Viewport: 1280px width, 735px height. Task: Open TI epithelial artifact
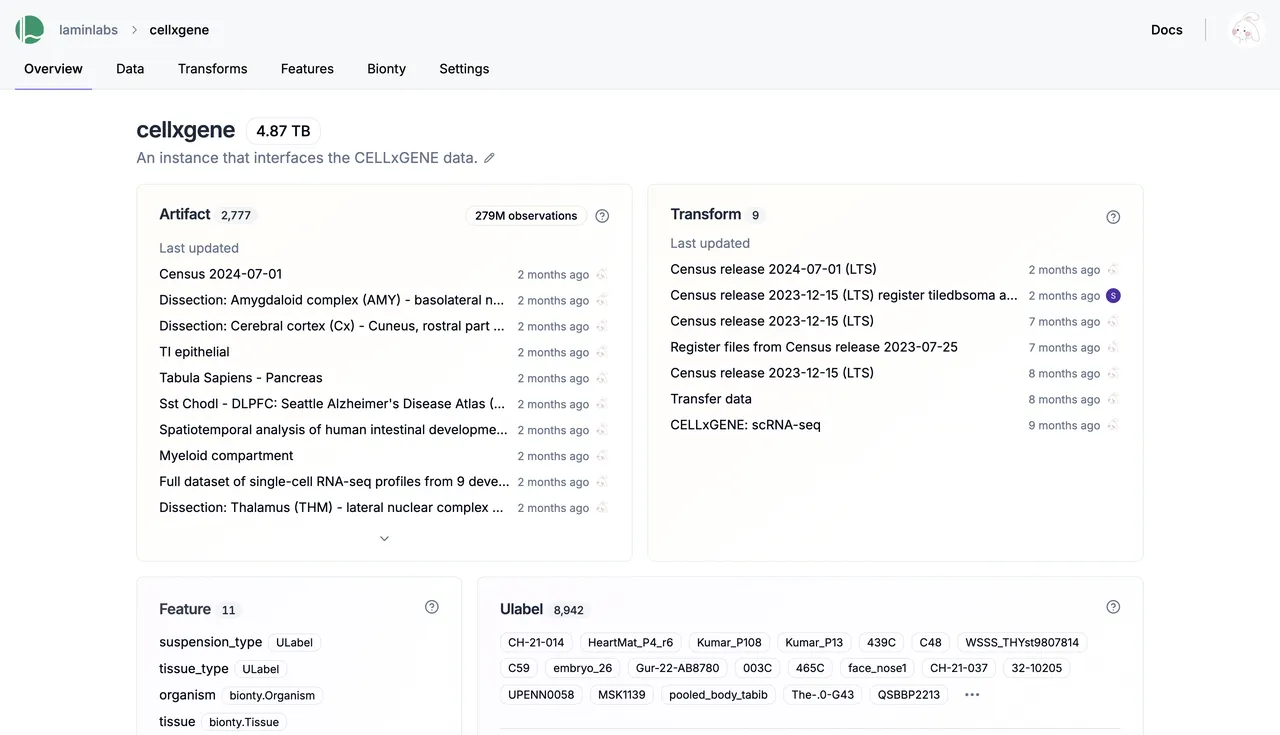[194, 352]
